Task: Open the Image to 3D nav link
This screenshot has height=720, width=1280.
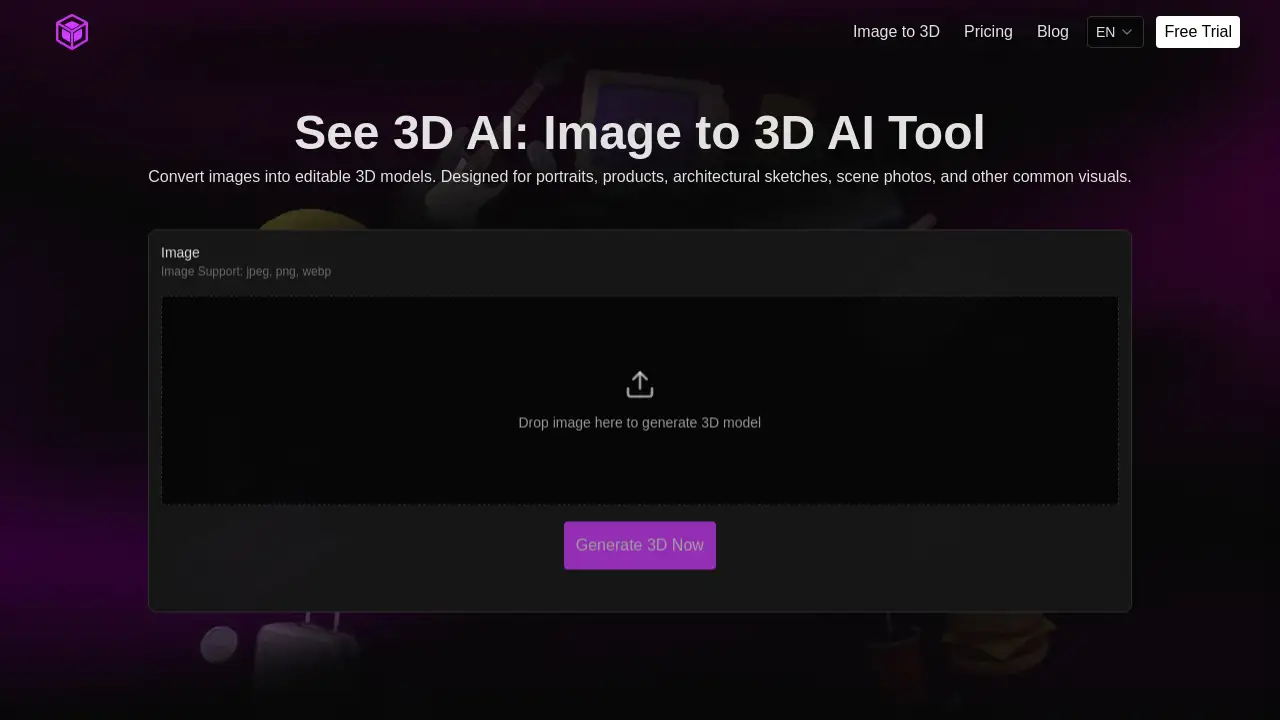Action: [896, 32]
